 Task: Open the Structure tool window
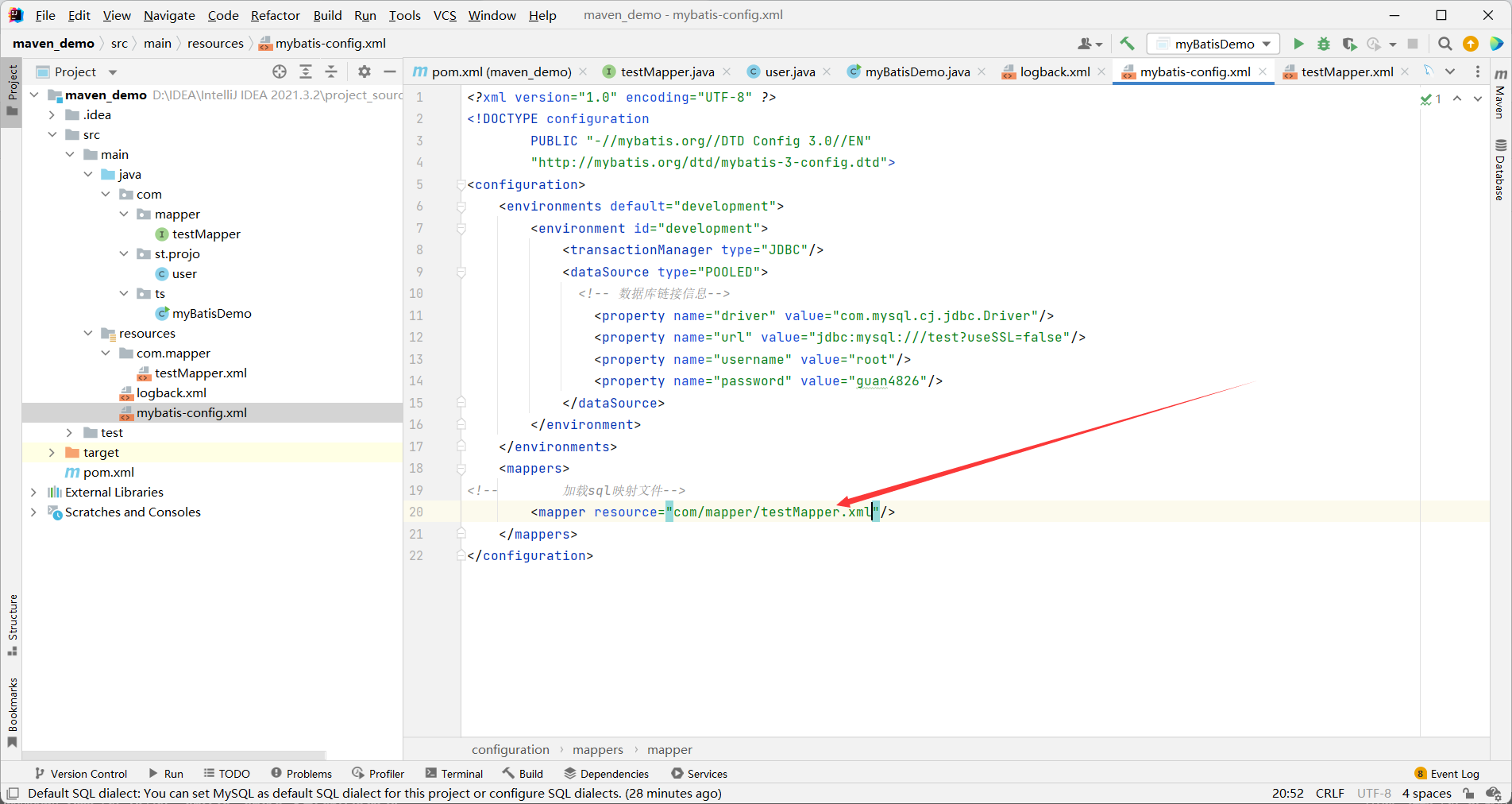[12, 624]
